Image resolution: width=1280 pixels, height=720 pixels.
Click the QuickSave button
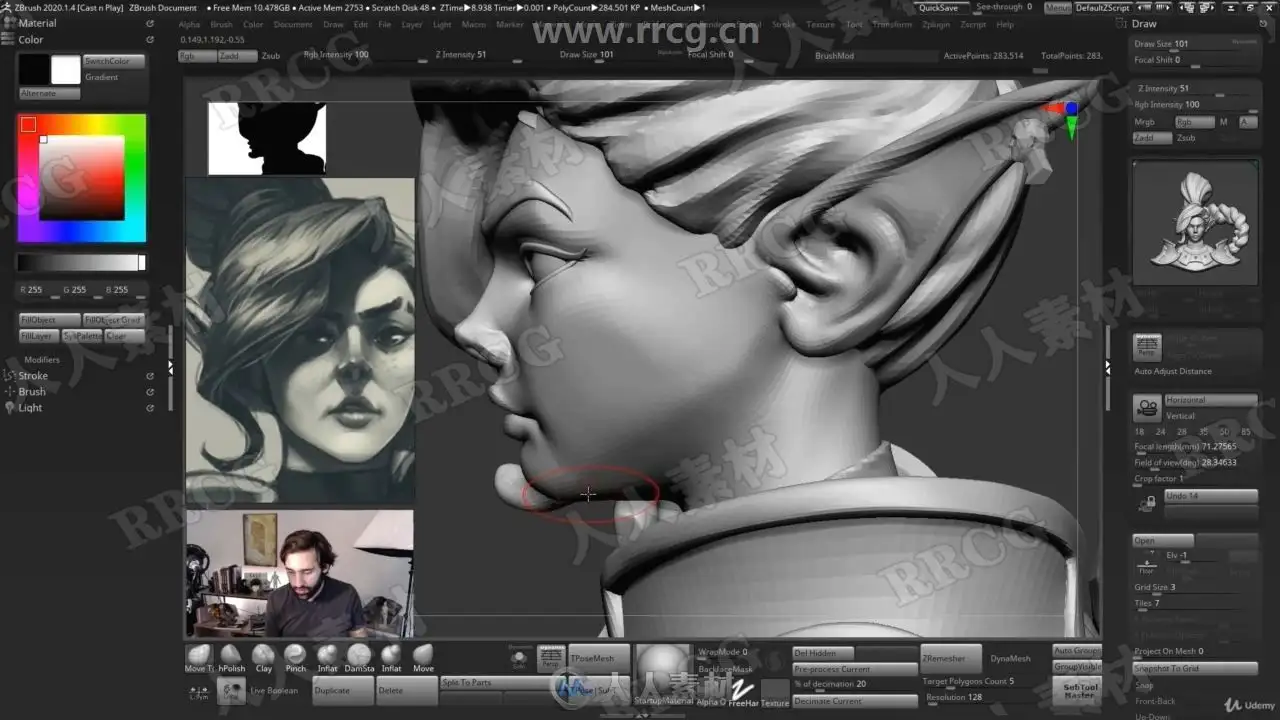pos(939,8)
